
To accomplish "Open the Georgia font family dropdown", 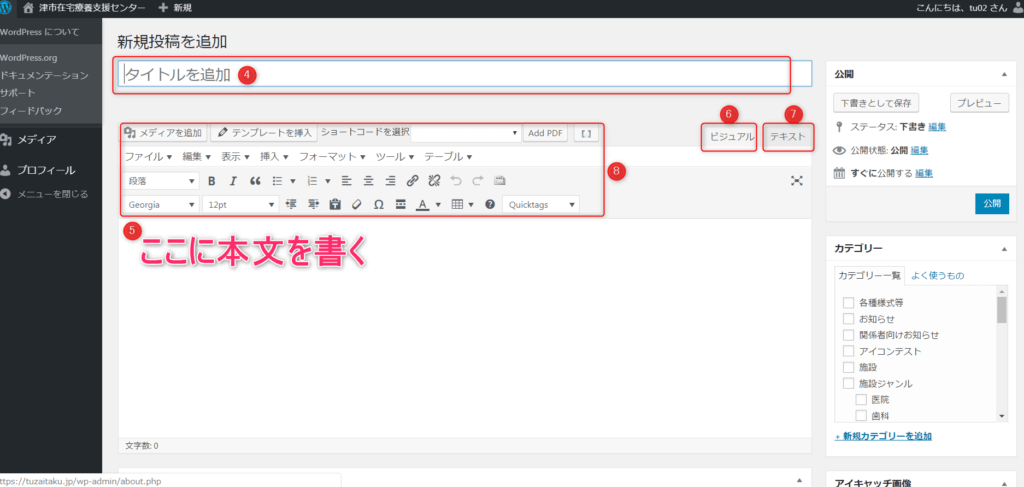I will pyautogui.click(x=161, y=204).
